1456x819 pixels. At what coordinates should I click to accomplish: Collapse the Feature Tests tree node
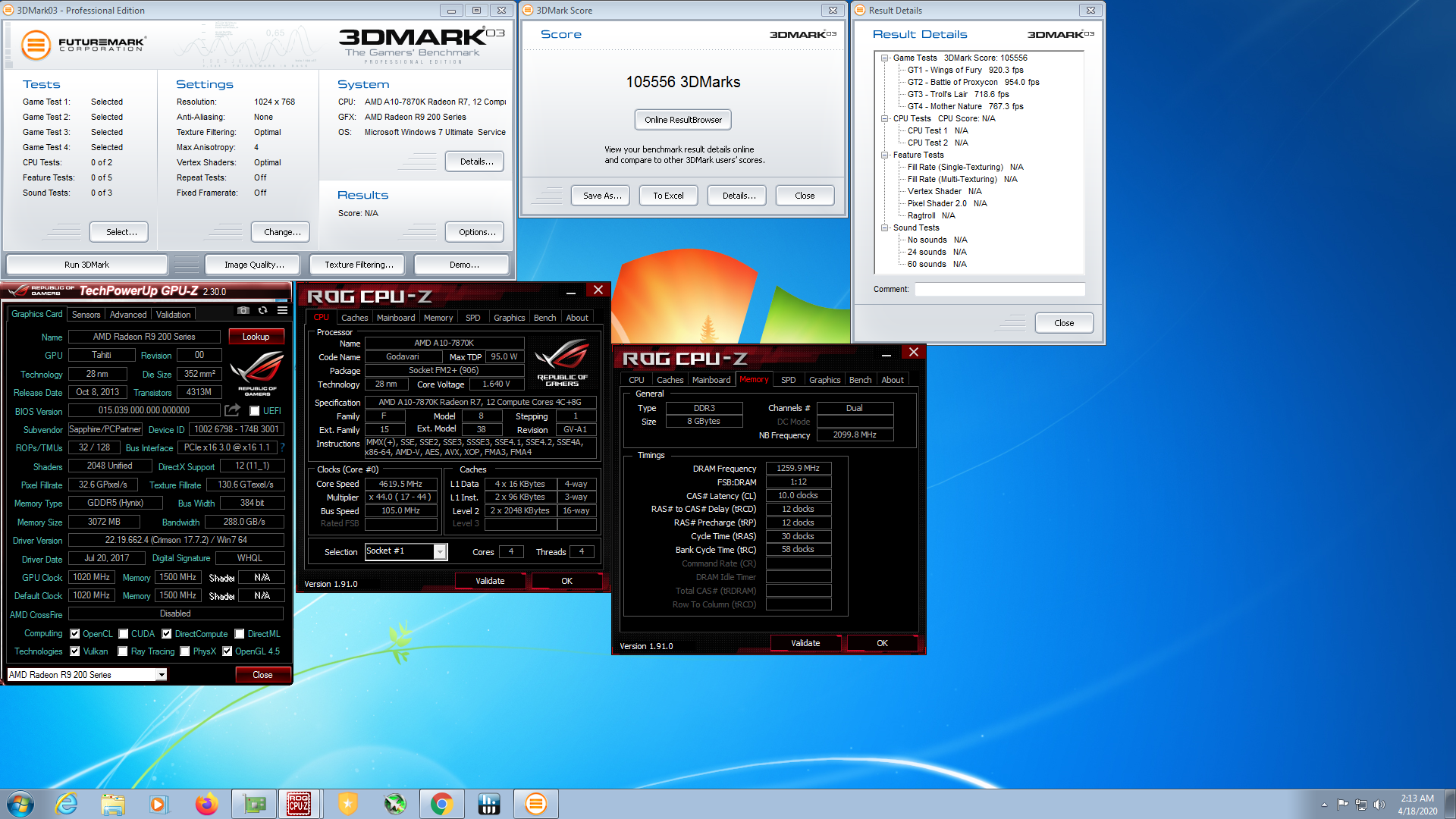click(884, 155)
